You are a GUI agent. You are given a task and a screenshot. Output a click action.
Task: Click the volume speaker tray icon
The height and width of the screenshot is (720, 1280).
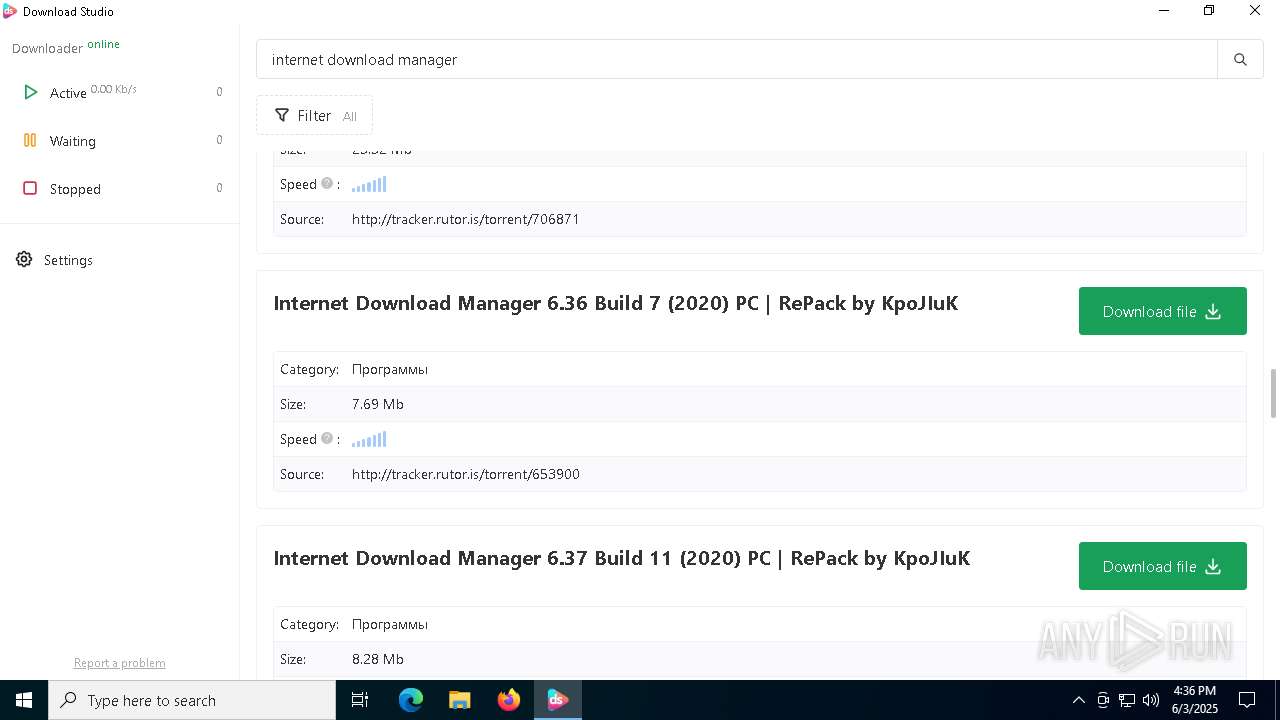coord(1151,700)
